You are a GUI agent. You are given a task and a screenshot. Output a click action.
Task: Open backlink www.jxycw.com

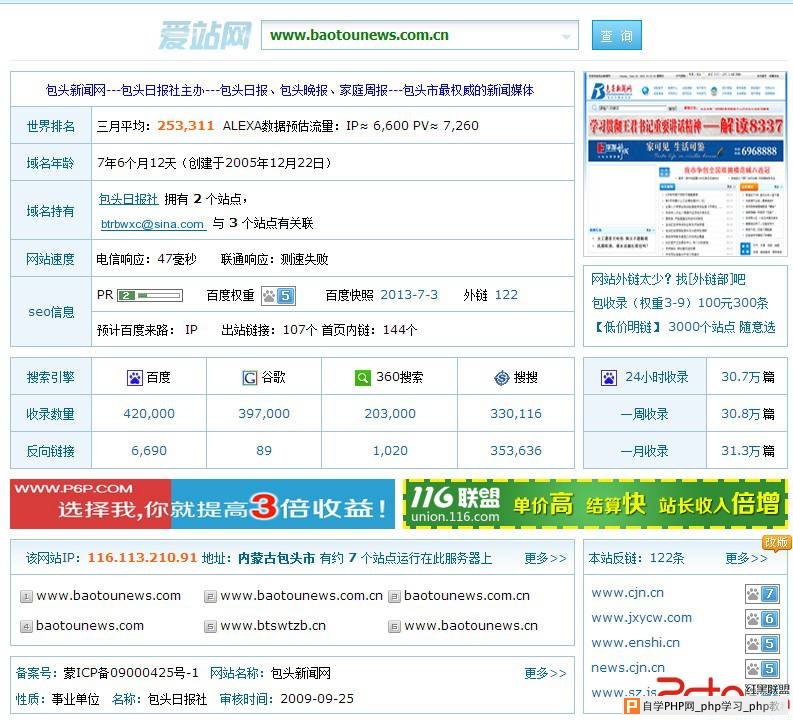(642, 617)
